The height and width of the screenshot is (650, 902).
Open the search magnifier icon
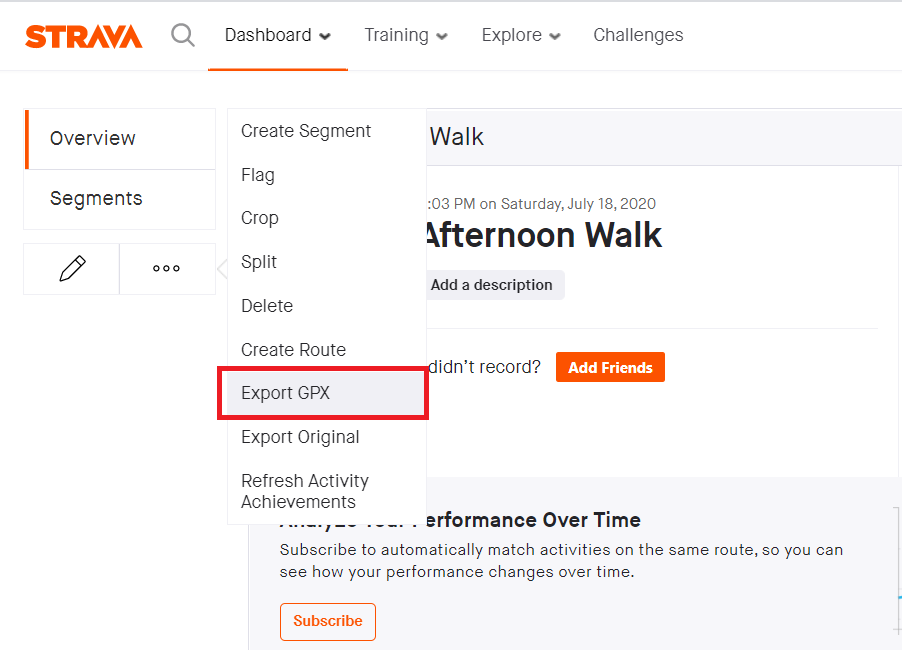tap(183, 36)
